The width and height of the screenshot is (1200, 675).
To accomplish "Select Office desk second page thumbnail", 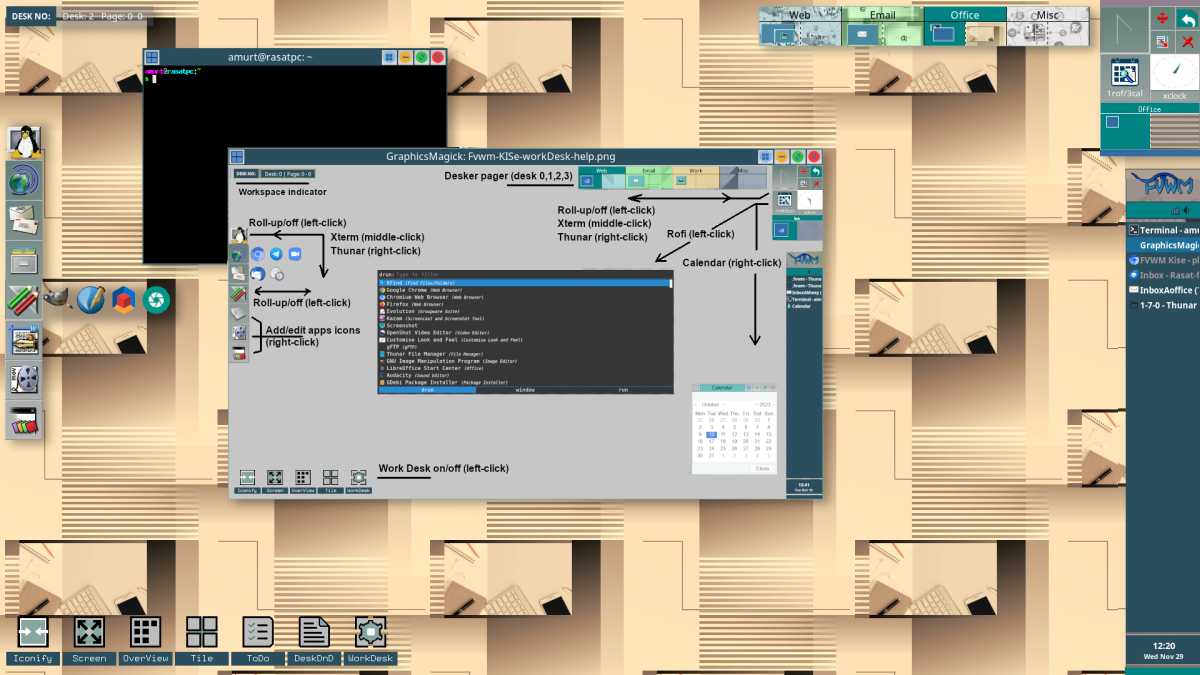I will point(985,34).
